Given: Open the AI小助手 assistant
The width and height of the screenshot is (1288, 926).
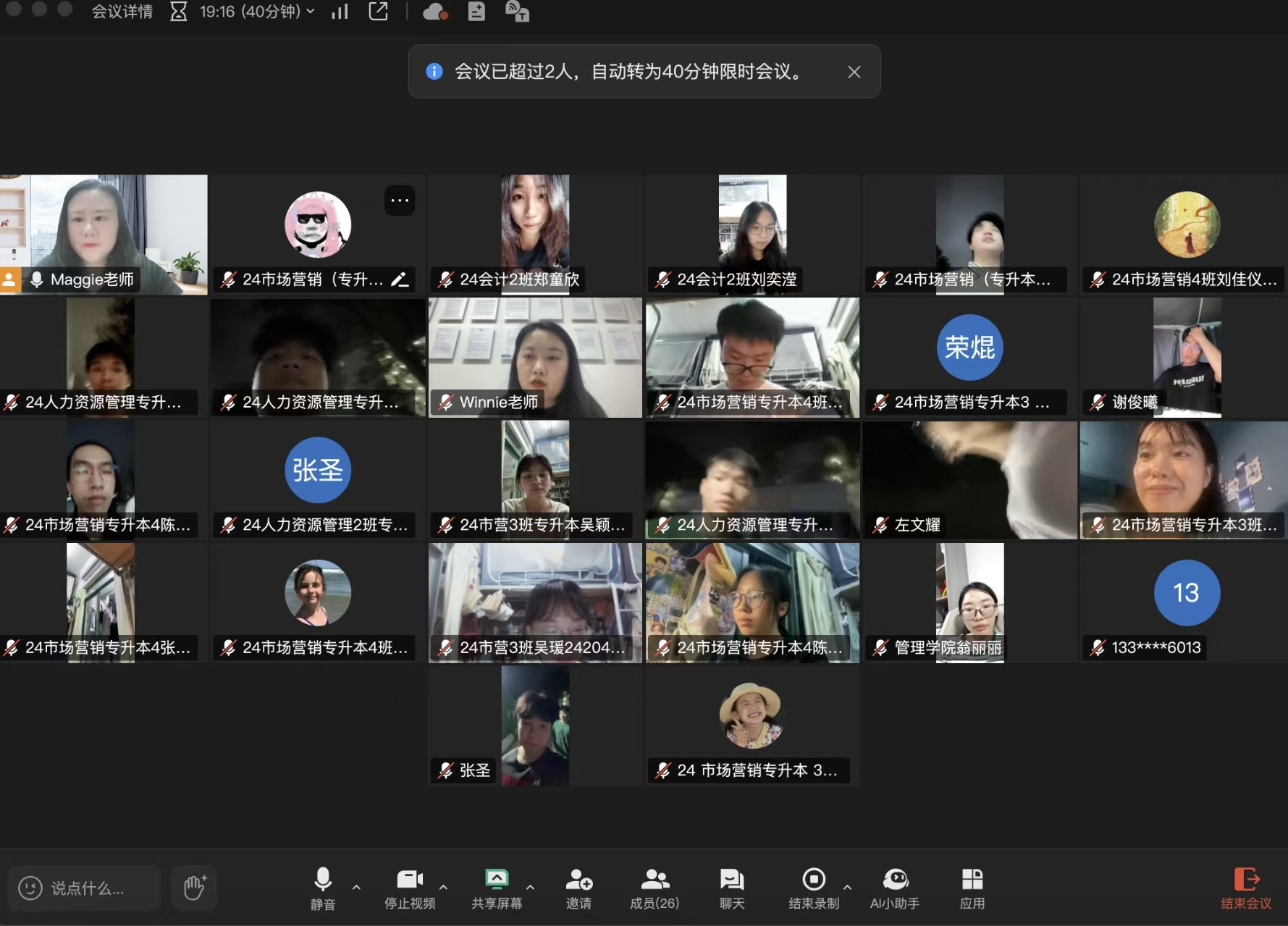Looking at the screenshot, I should (x=895, y=888).
